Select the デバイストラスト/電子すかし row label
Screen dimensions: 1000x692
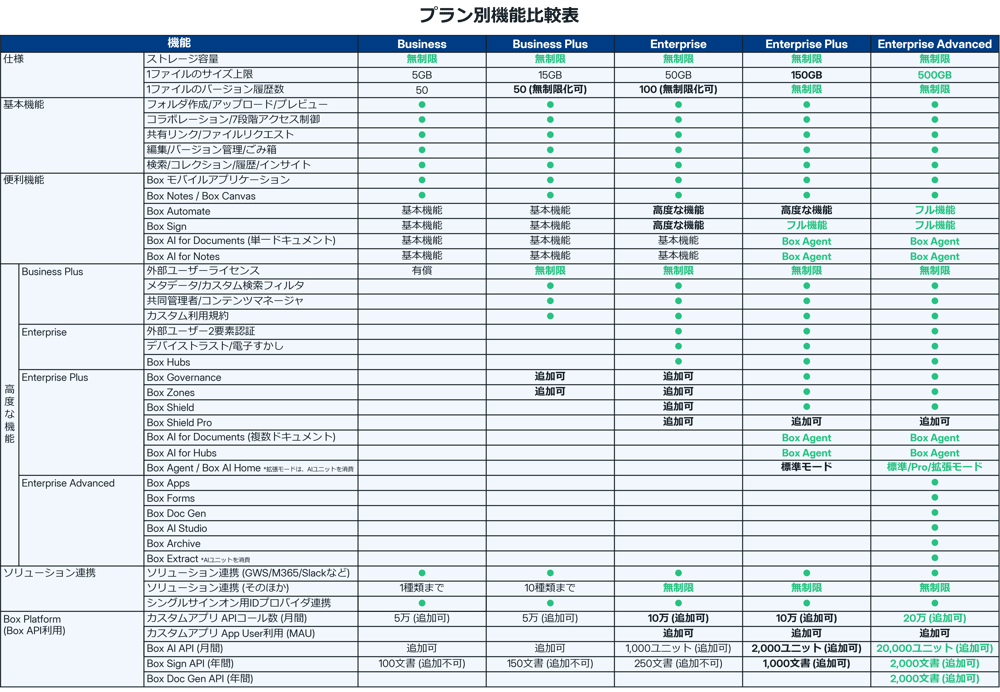coord(215,346)
